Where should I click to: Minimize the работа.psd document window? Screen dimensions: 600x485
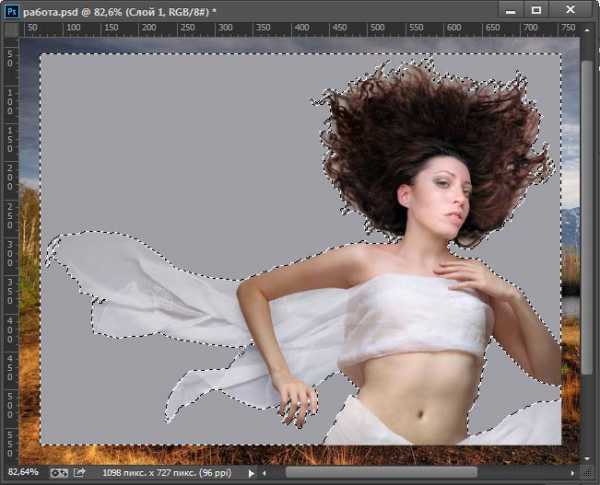512,10
